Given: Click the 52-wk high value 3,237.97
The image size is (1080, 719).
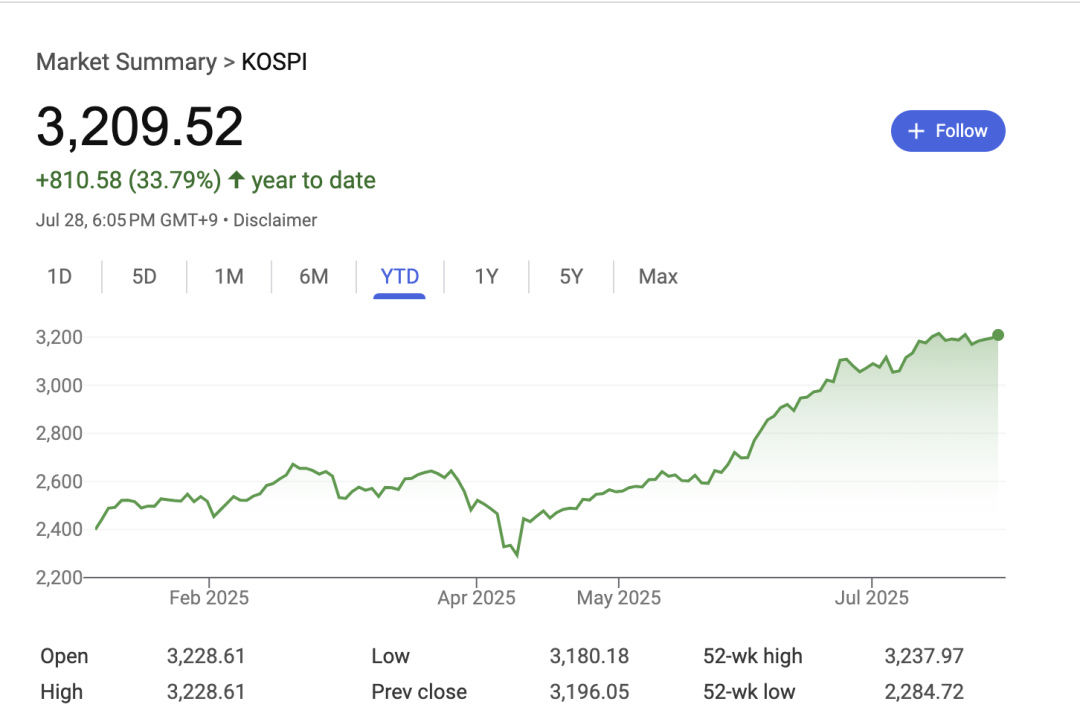Looking at the screenshot, I should pyautogui.click(x=924, y=656).
